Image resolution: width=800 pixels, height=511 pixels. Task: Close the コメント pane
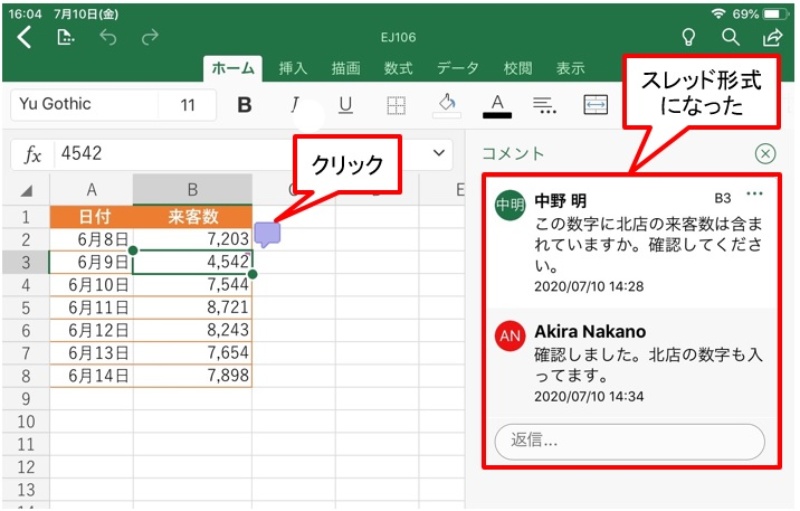point(765,153)
